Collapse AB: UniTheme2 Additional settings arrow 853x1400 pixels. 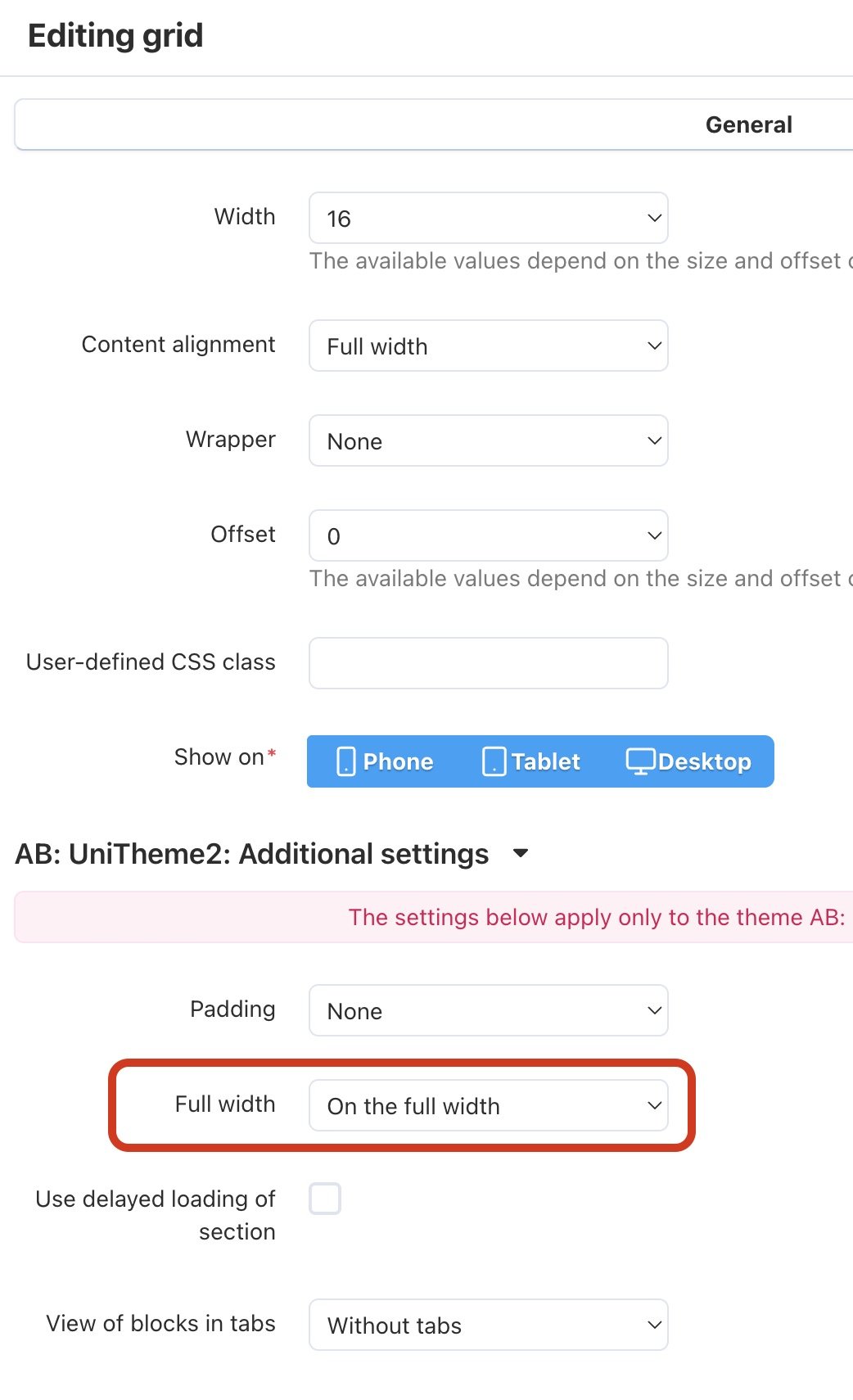click(x=520, y=854)
